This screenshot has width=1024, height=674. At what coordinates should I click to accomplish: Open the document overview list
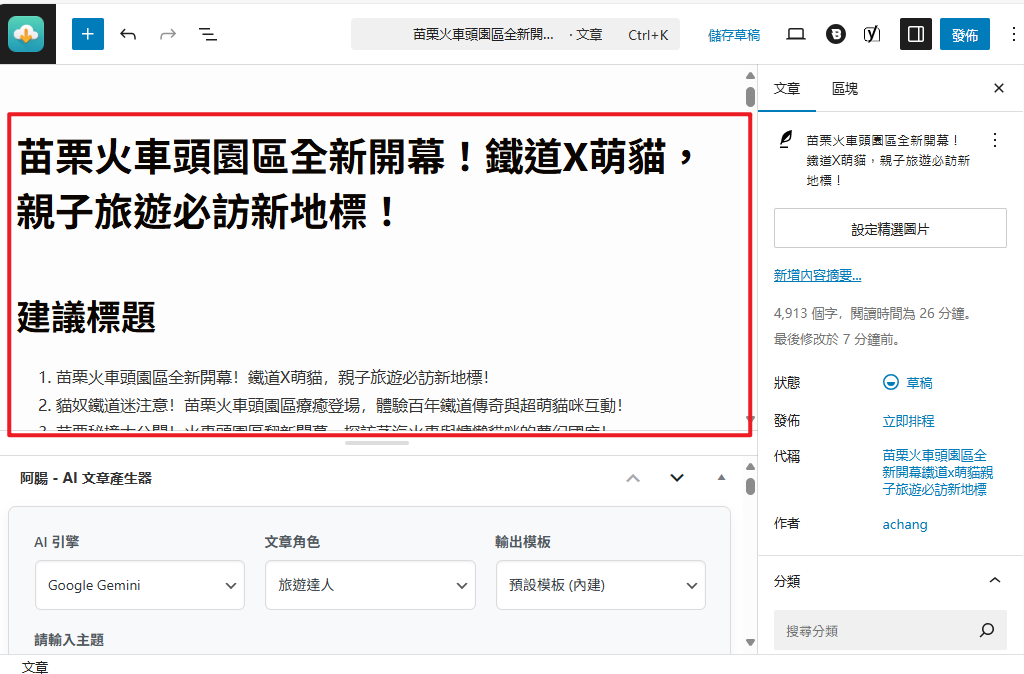tap(207, 34)
